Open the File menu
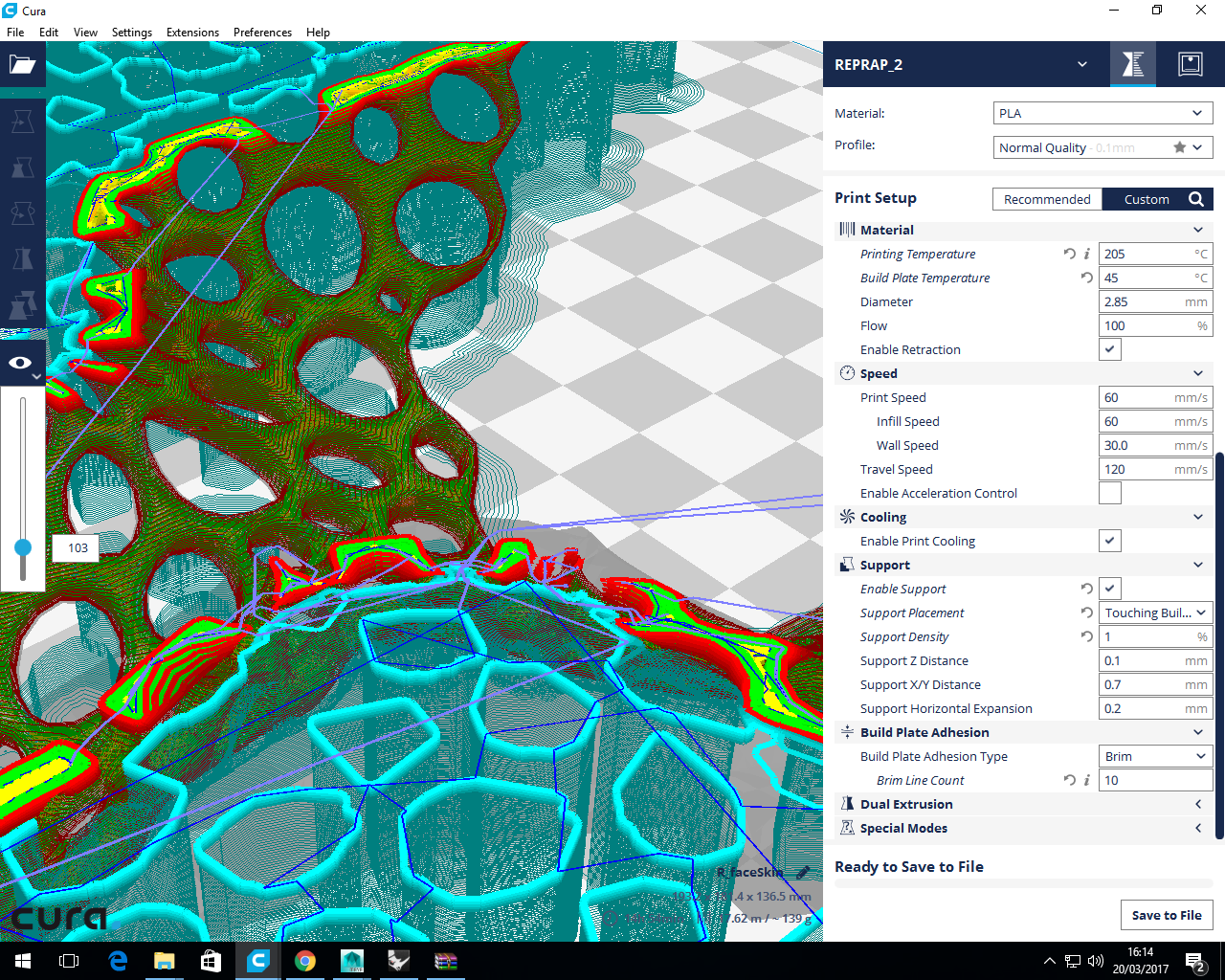 coord(15,32)
